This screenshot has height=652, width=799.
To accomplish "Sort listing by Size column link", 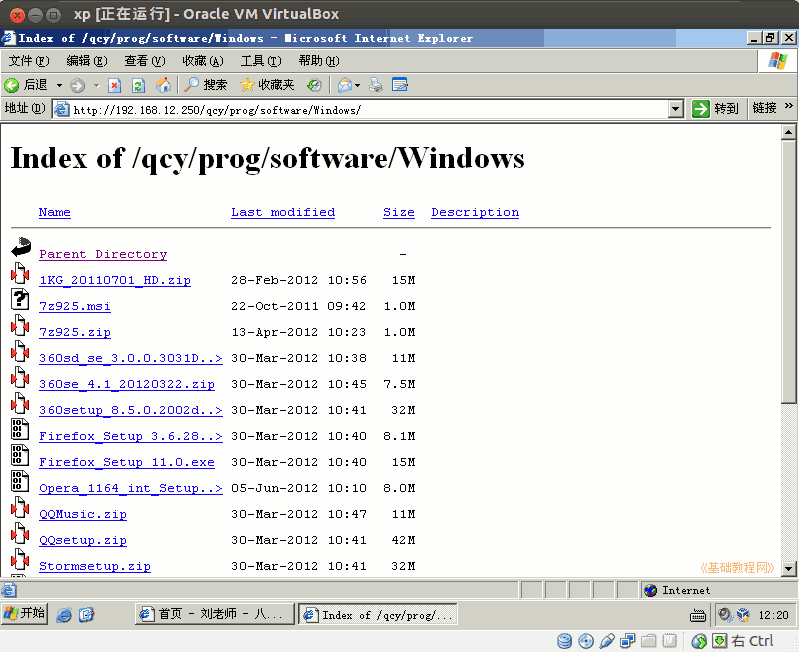I will pyautogui.click(x=398, y=212).
